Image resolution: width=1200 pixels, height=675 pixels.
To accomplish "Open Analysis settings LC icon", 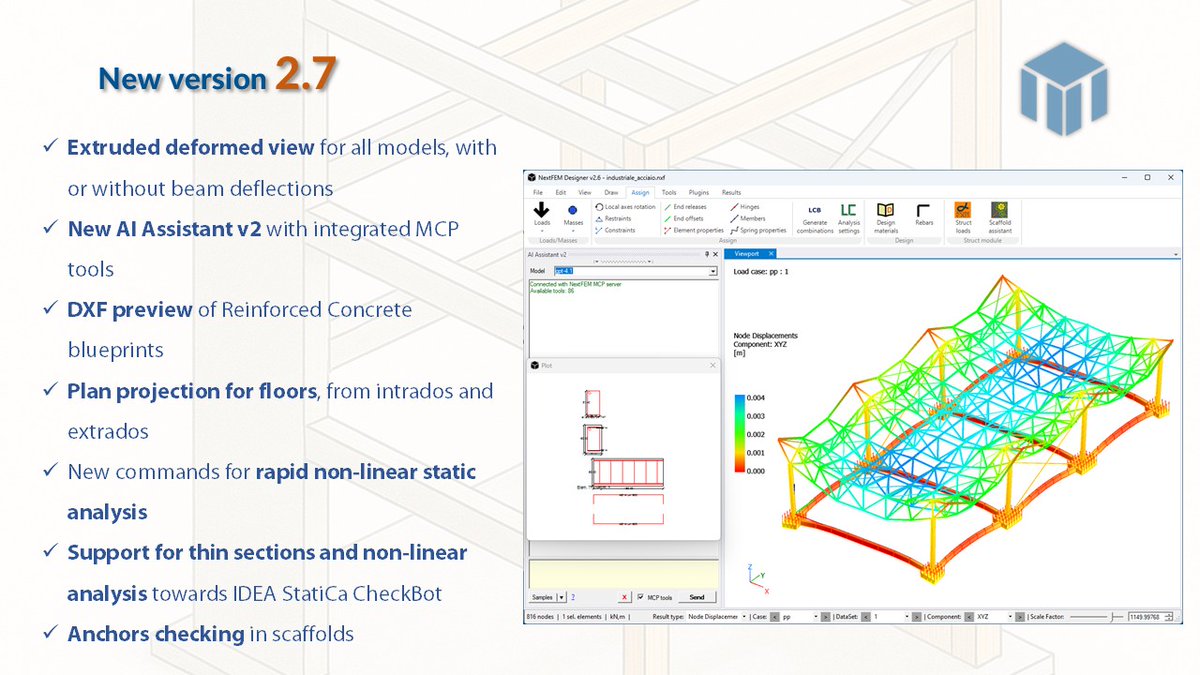I will pos(849,217).
